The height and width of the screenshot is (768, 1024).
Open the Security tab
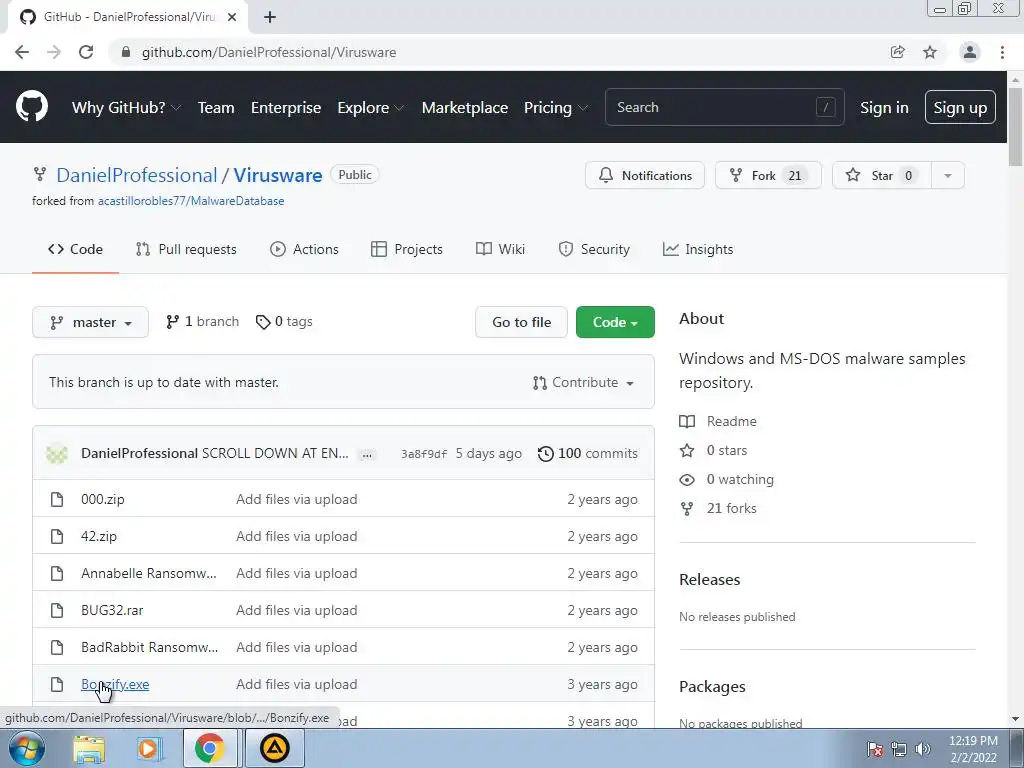(594, 249)
